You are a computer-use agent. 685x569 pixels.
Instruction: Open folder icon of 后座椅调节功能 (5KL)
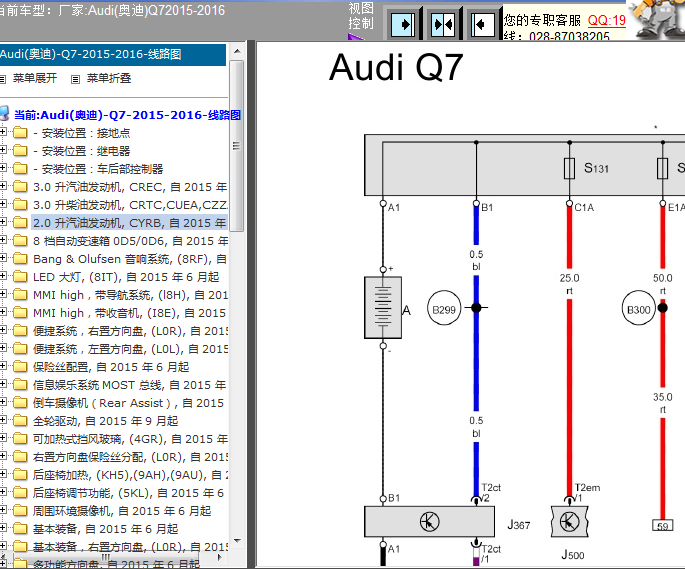(x=20, y=493)
